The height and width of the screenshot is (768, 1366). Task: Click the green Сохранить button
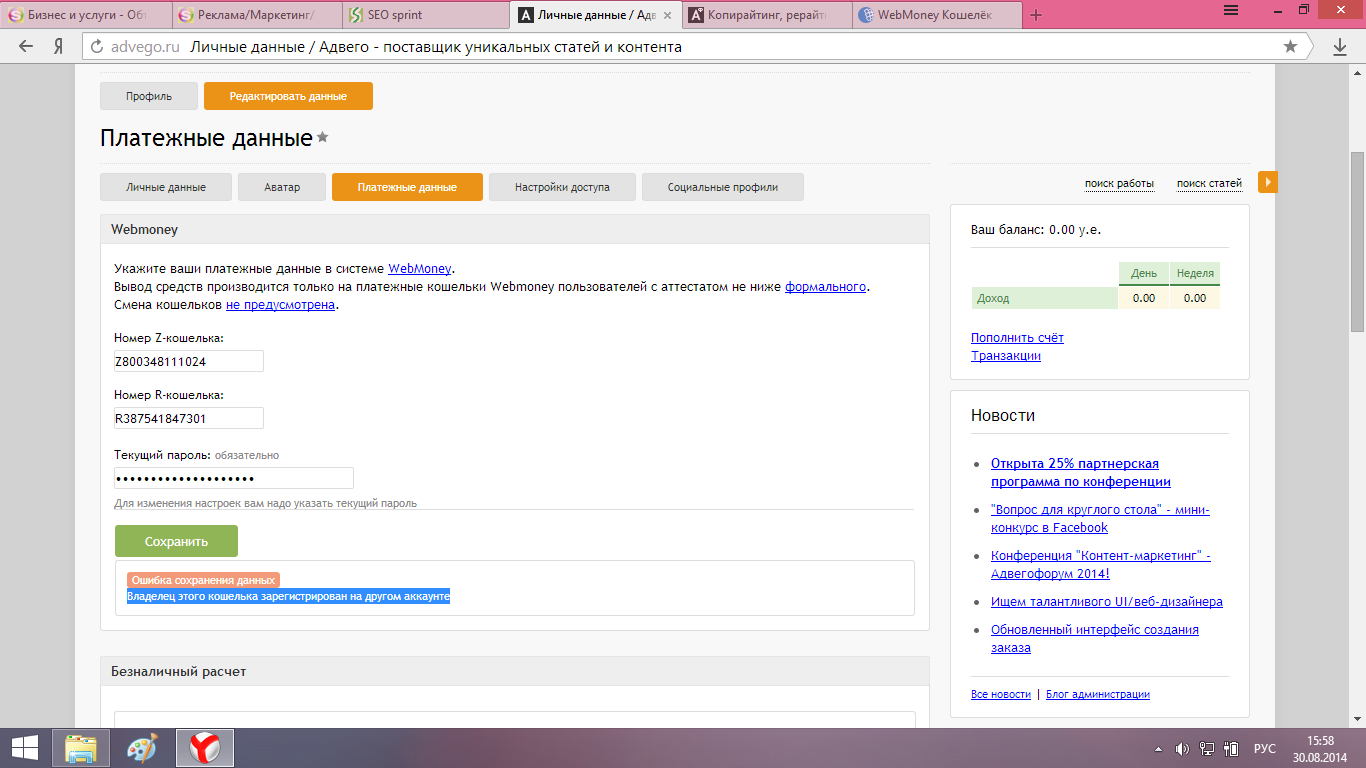pyautogui.click(x=176, y=541)
